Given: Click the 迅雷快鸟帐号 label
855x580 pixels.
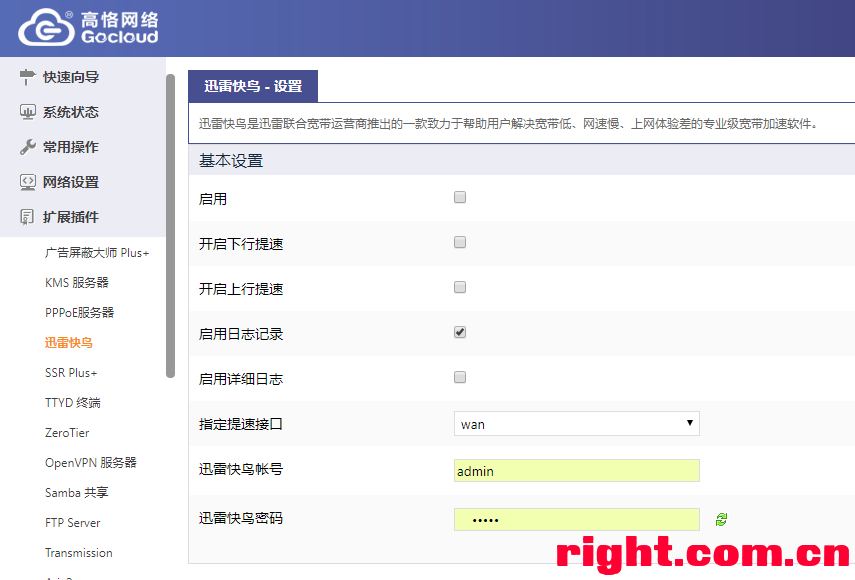Looking at the screenshot, I should 241,469.
